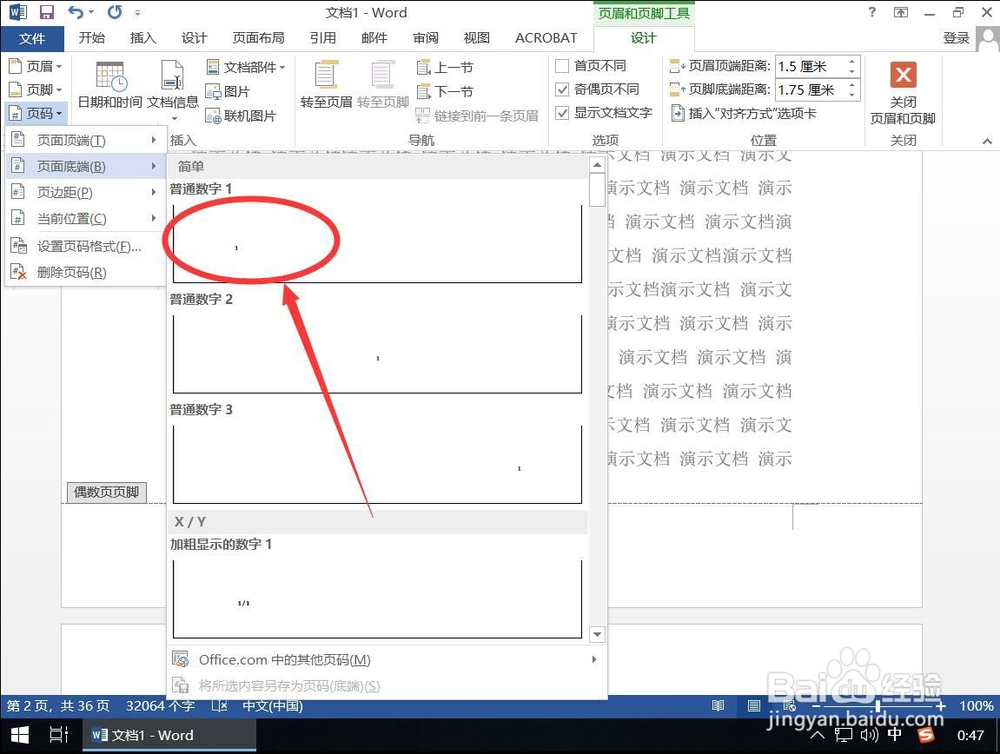Screen dimensions: 1000x754
Task: Click gallery scrollbar up arrow
Action: coord(597,165)
